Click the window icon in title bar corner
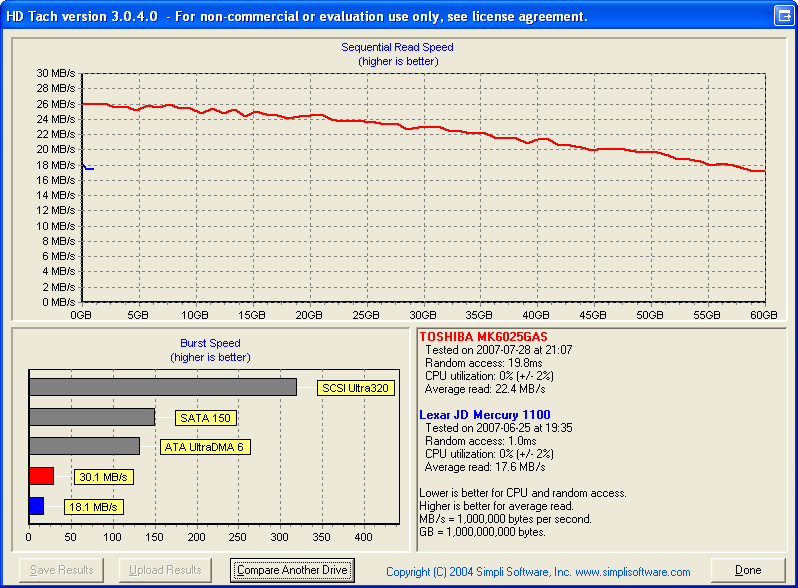The image size is (798, 588). click(784, 16)
